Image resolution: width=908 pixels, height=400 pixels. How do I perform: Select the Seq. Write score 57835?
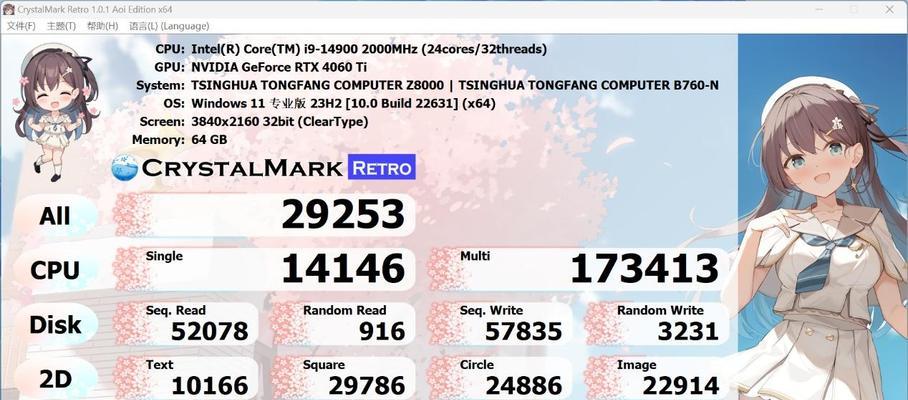tap(523, 332)
